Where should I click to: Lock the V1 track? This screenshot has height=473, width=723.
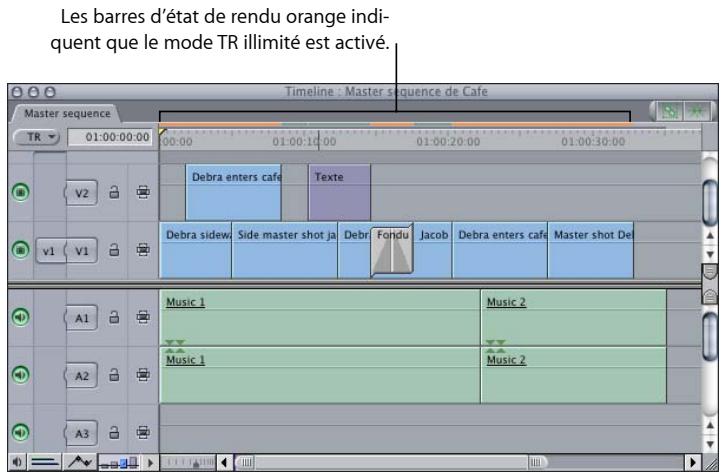tap(114, 250)
